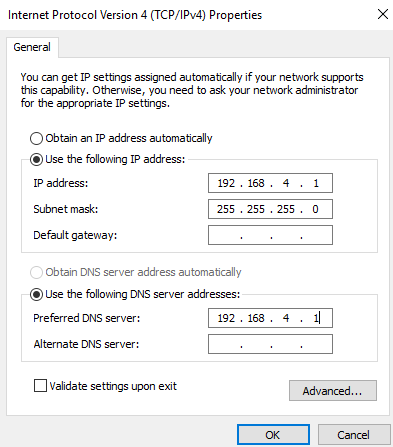Click the Preferred DNS server field

270,318
